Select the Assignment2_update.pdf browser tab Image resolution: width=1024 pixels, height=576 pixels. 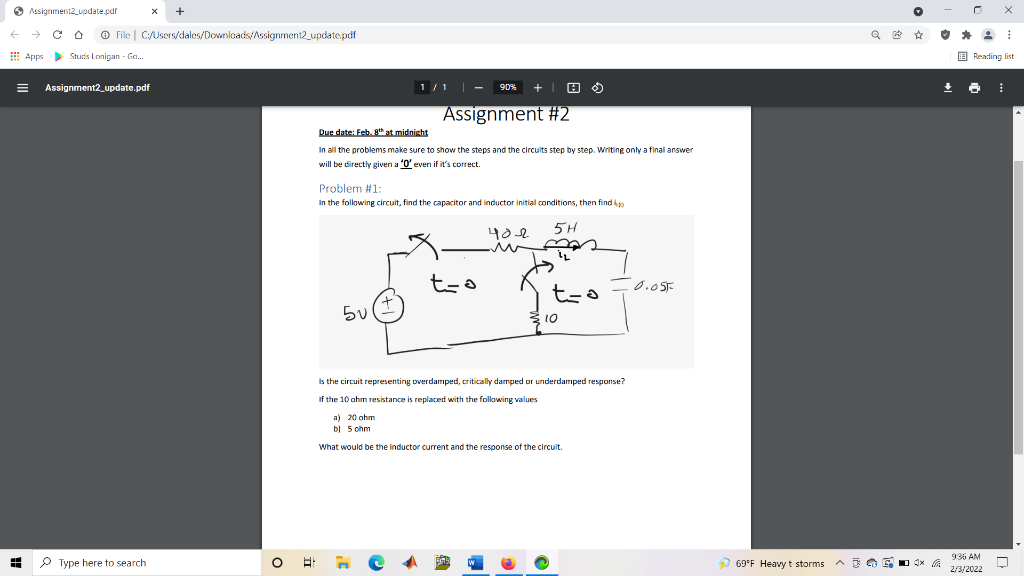[x=70, y=12]
